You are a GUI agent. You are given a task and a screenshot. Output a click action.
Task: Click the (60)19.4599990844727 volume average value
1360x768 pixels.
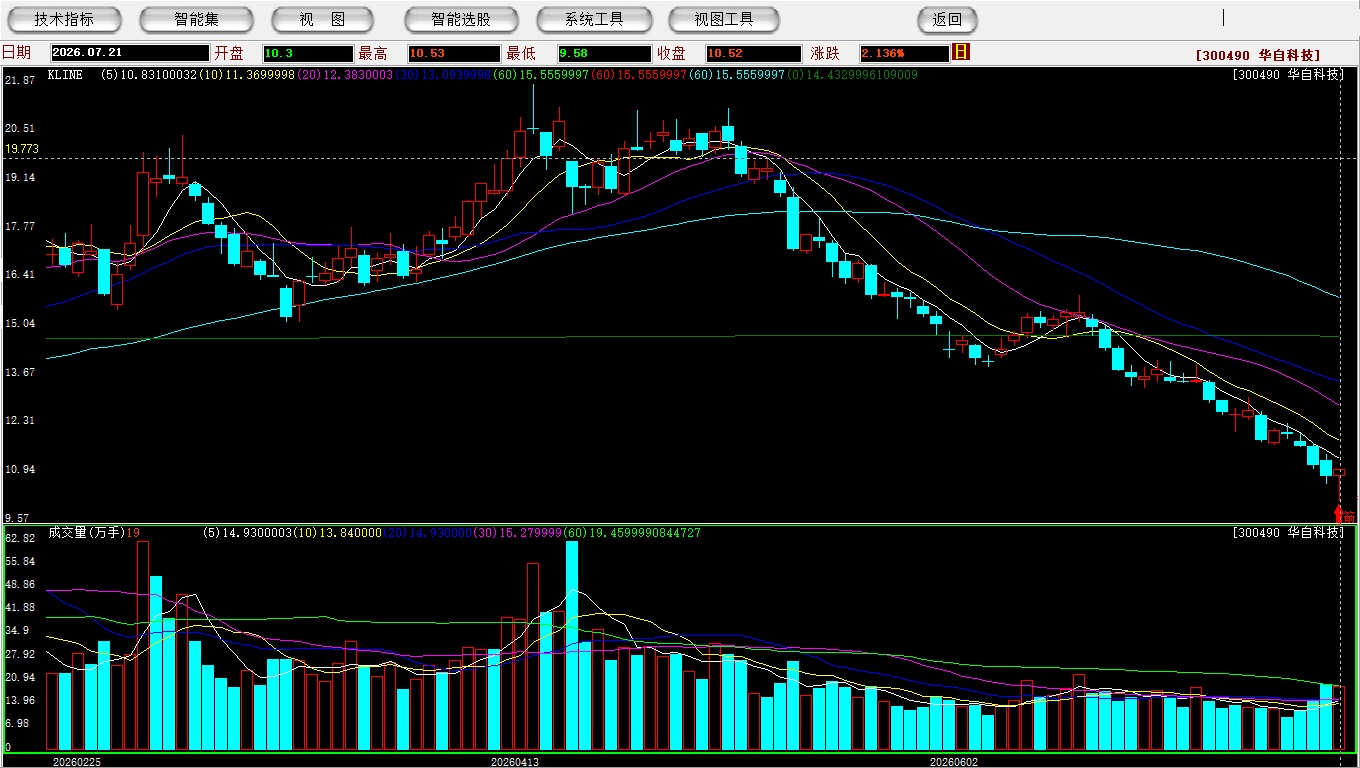click(x=631, y=533)
